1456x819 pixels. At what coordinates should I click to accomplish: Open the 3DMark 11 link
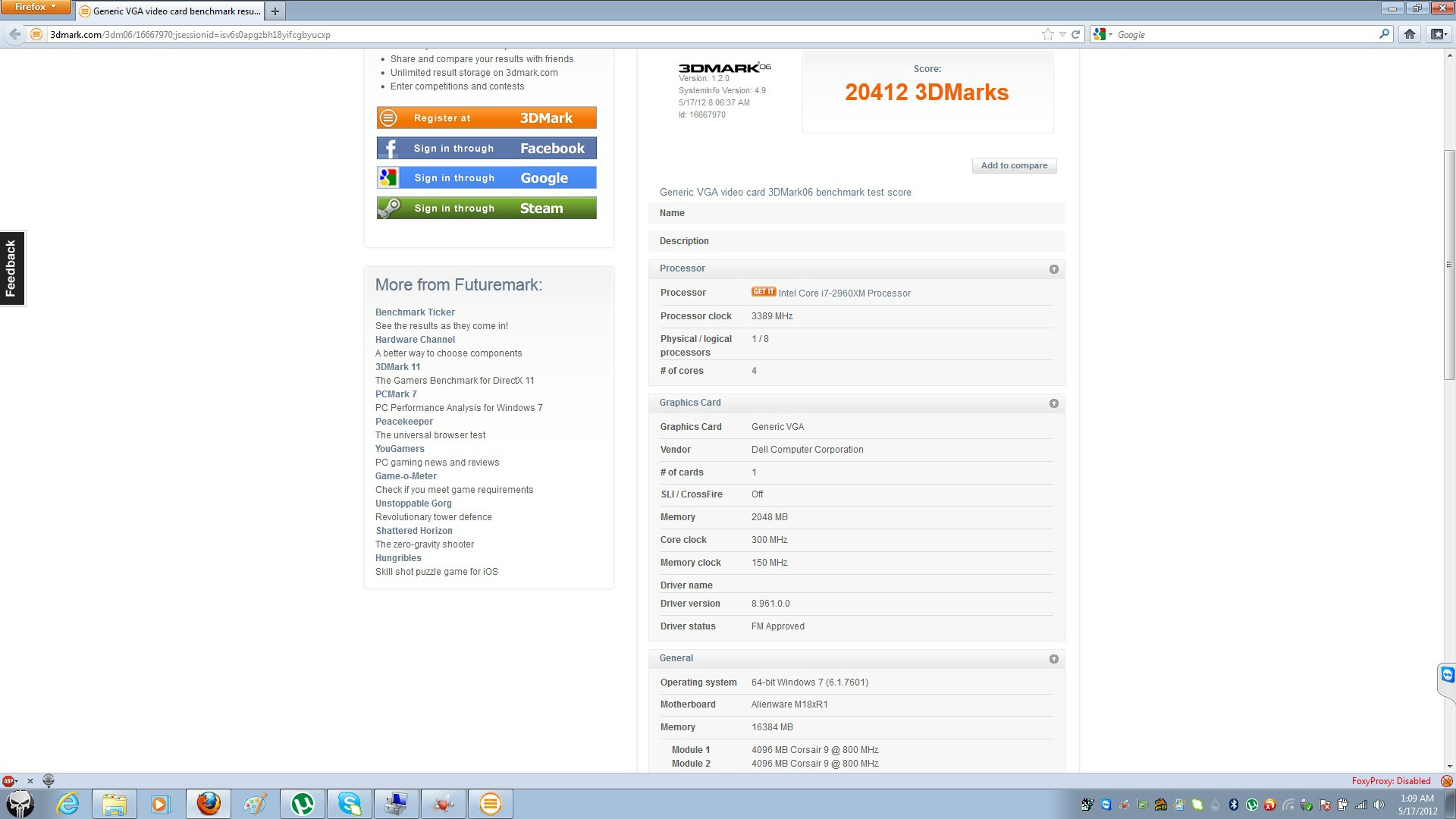pos(397,367)
